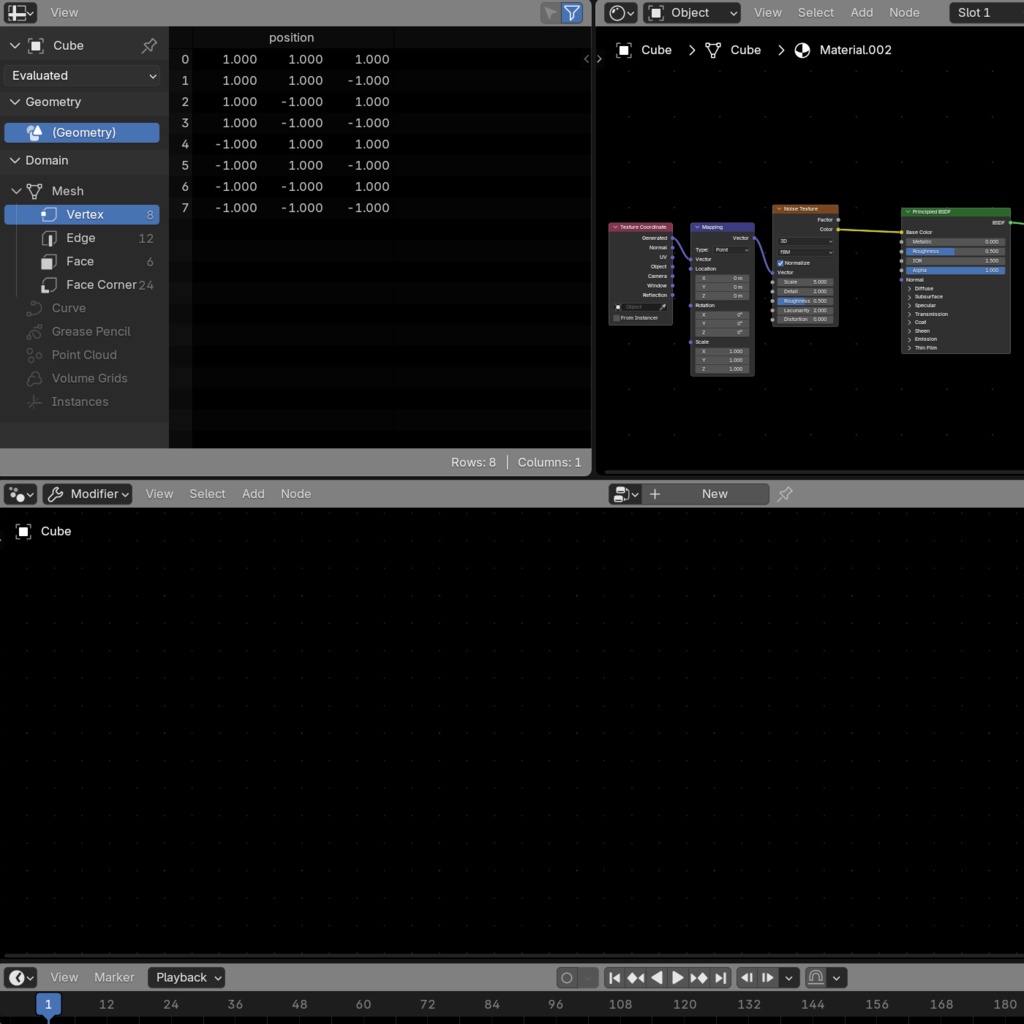Pin the material next to the New button
The height and width of the screenshot is (1024, 1024).
pyautogui.click(x=785, y=493)
